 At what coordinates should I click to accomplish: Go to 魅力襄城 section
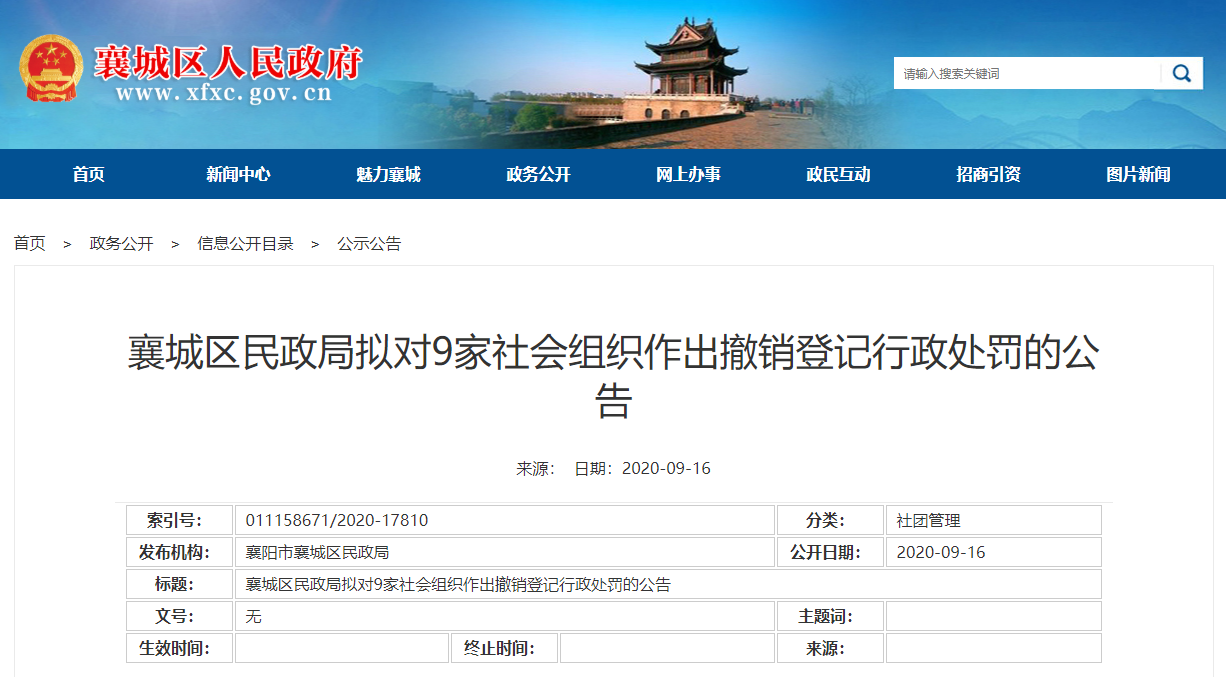pyautogui.click(x=388, y=175)
